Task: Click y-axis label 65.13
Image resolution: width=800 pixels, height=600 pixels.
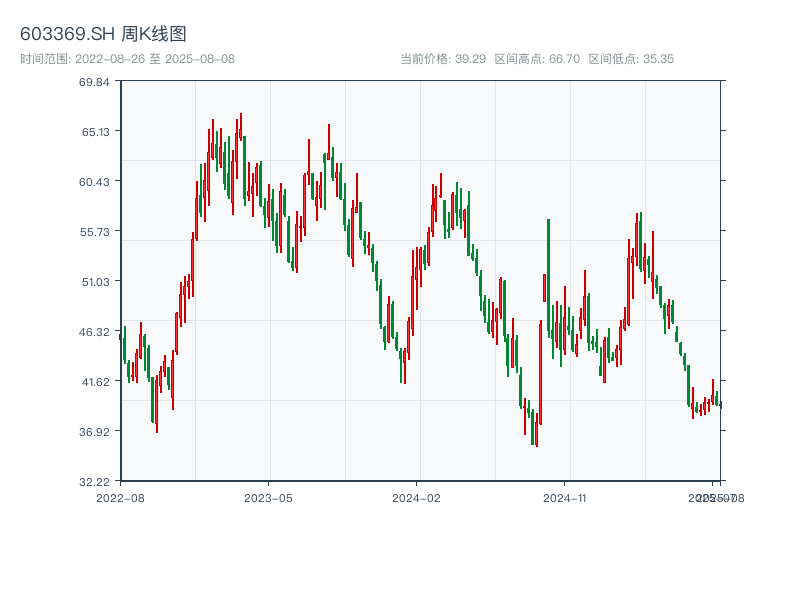Action: click(x=95, y=132)
